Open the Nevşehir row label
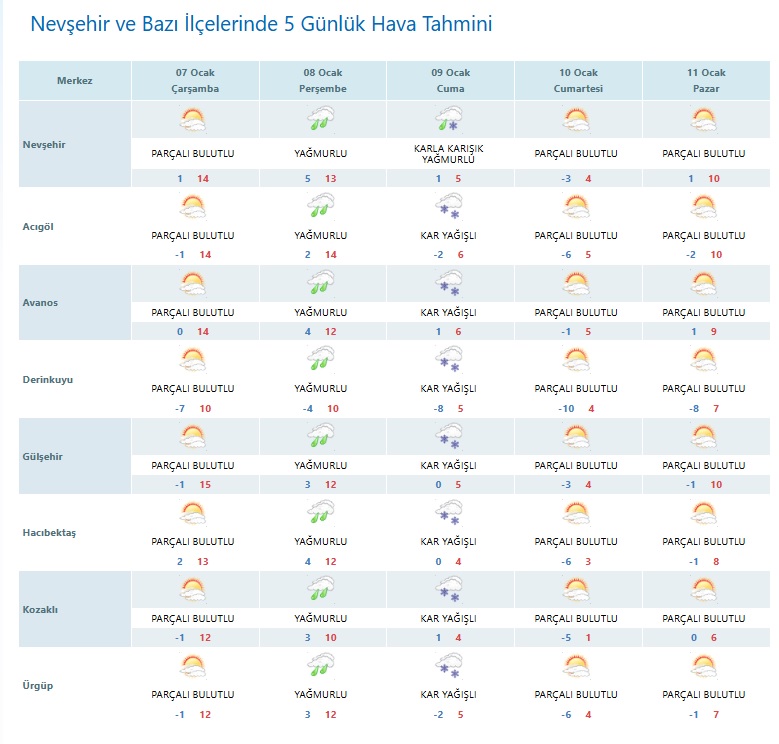This screenshot has width=779, height=744. [44, 144]
